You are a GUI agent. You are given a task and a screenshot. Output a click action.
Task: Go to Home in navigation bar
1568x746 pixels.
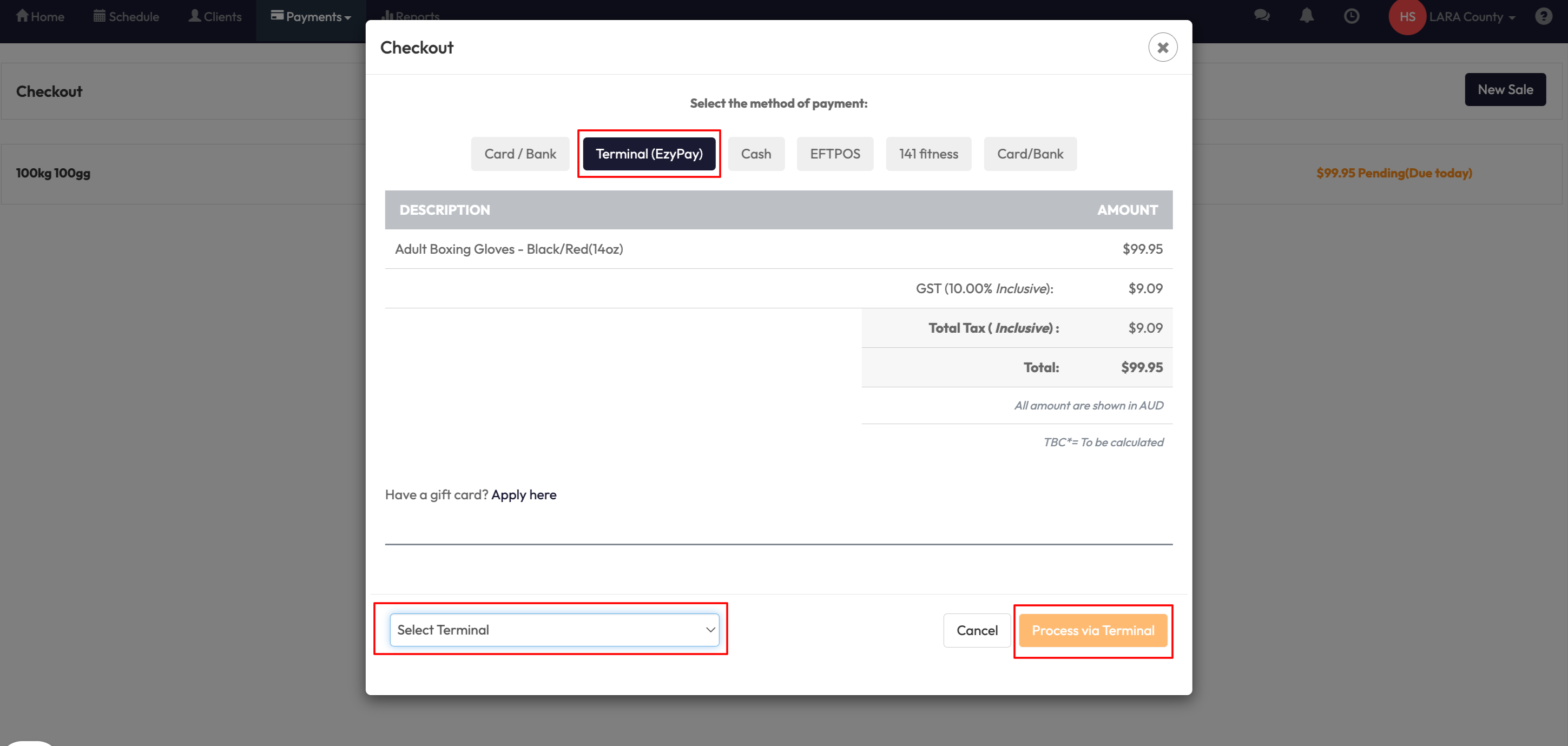click(x=40, y=16)
